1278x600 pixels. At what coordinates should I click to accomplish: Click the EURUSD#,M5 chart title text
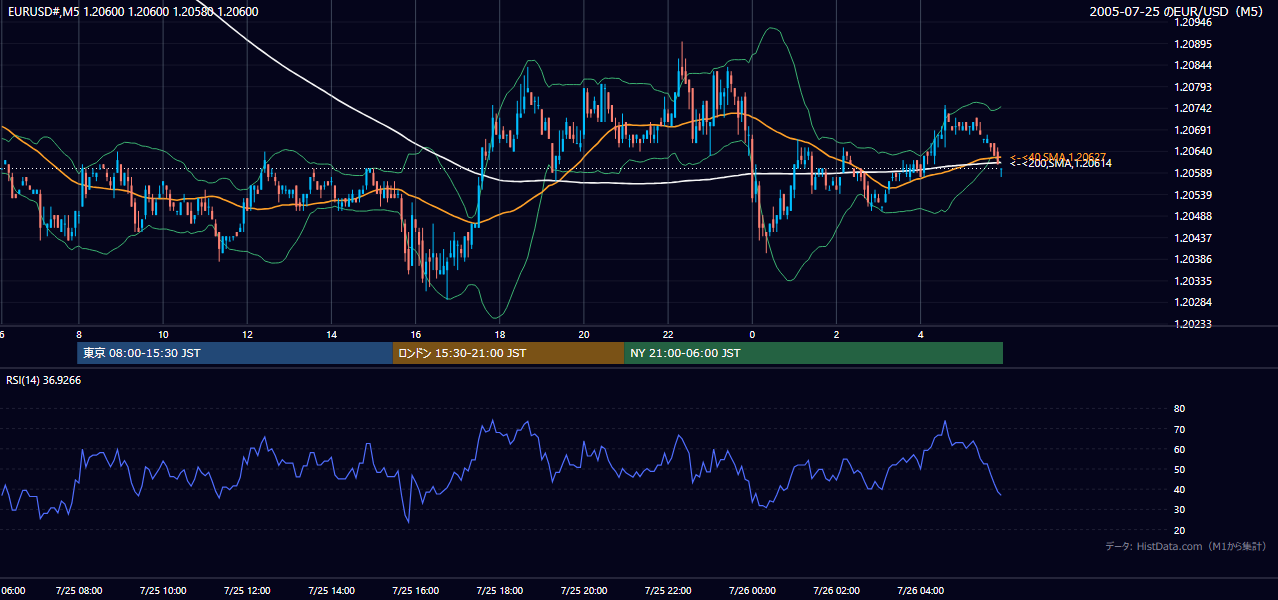pyautogui.click(x=131, y=12)
